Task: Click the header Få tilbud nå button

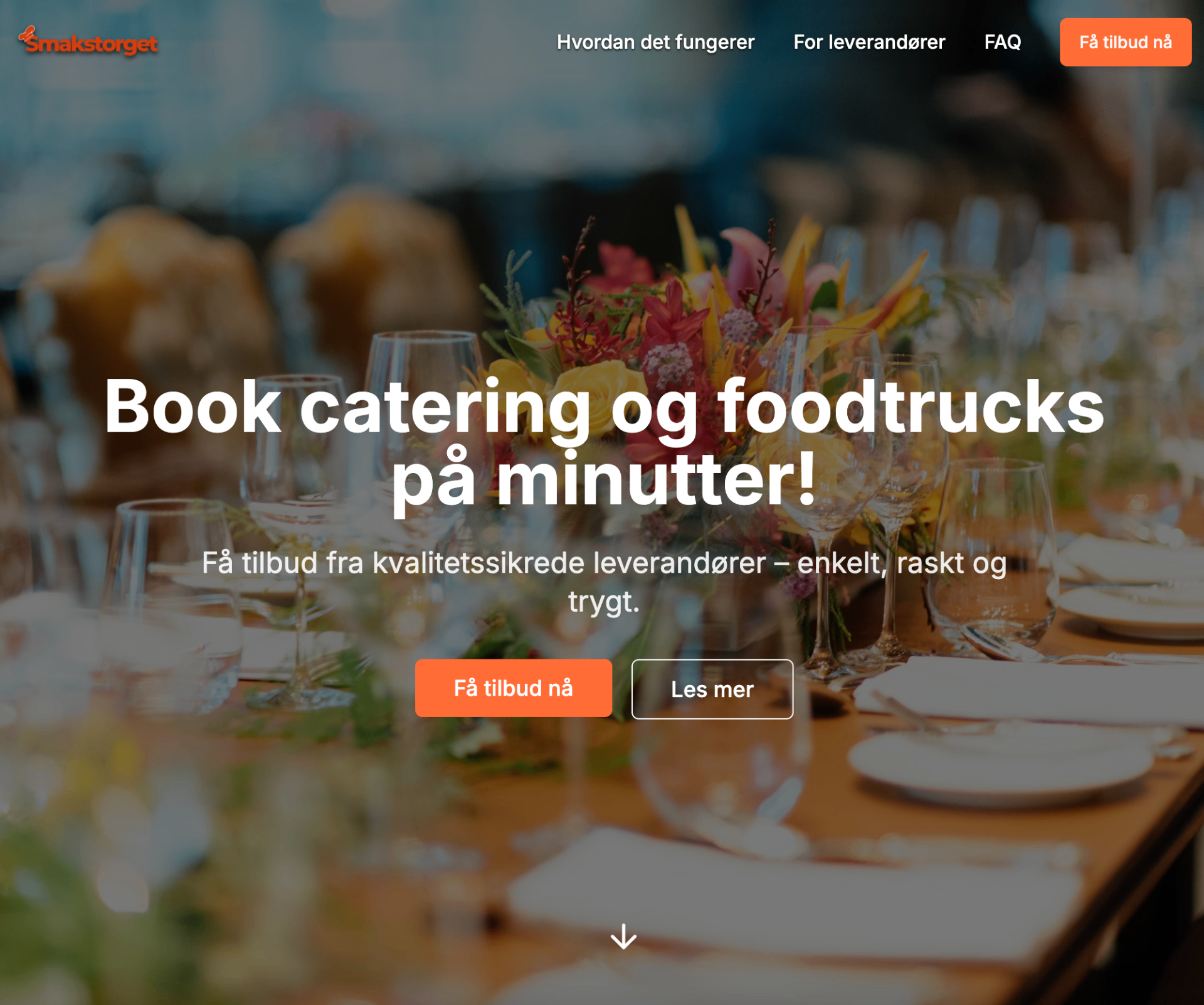Action: pos(1126,42)
